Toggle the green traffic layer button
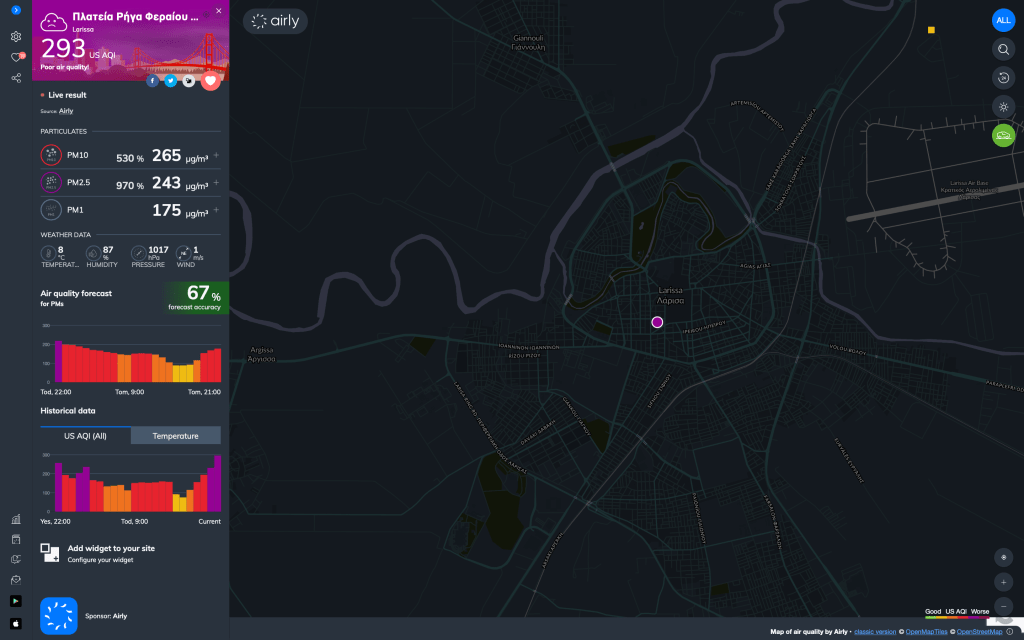Viewport: 1024px width, 640px height. 1004,135
